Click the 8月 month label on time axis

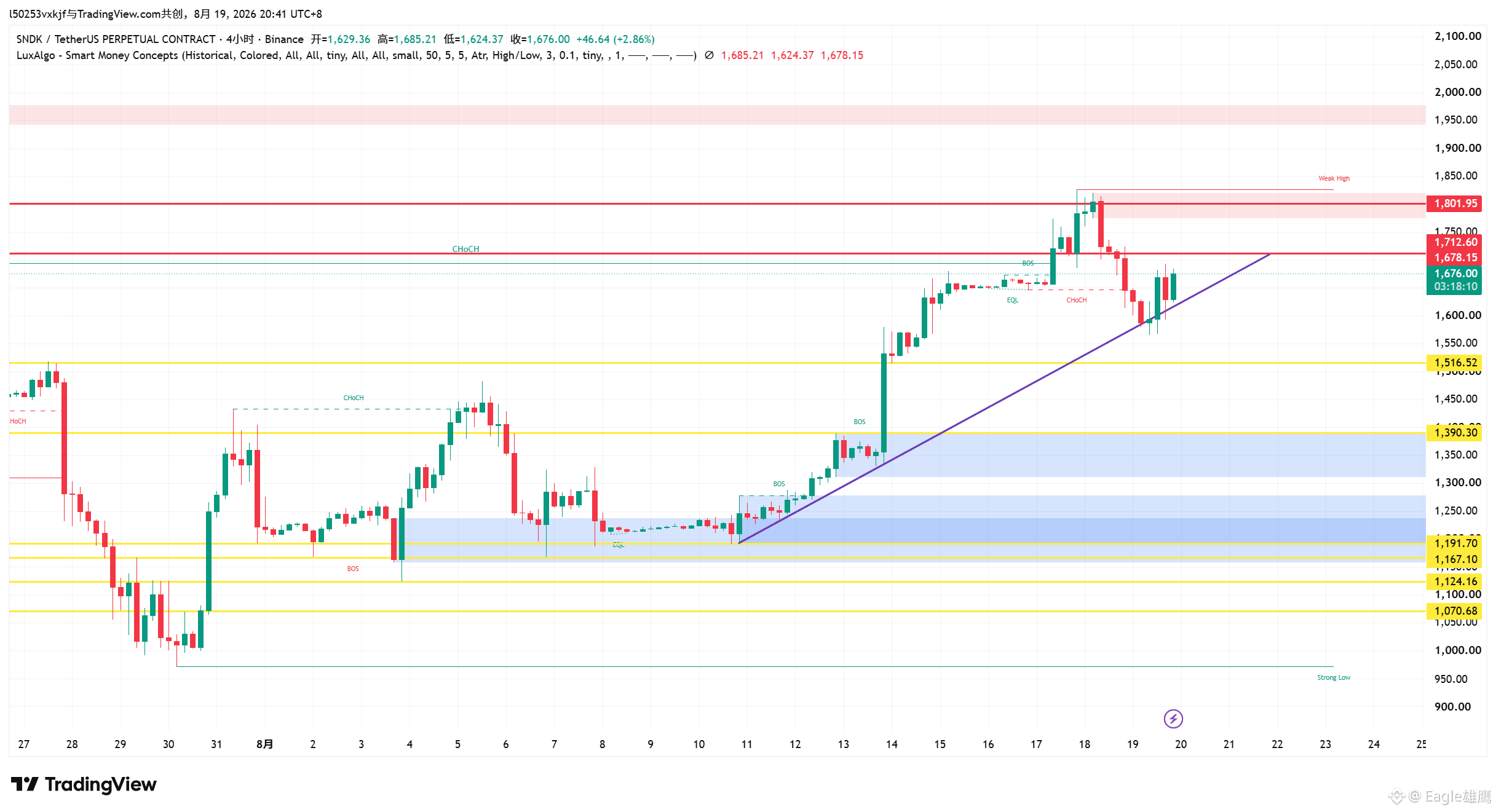tap(265, 744)
